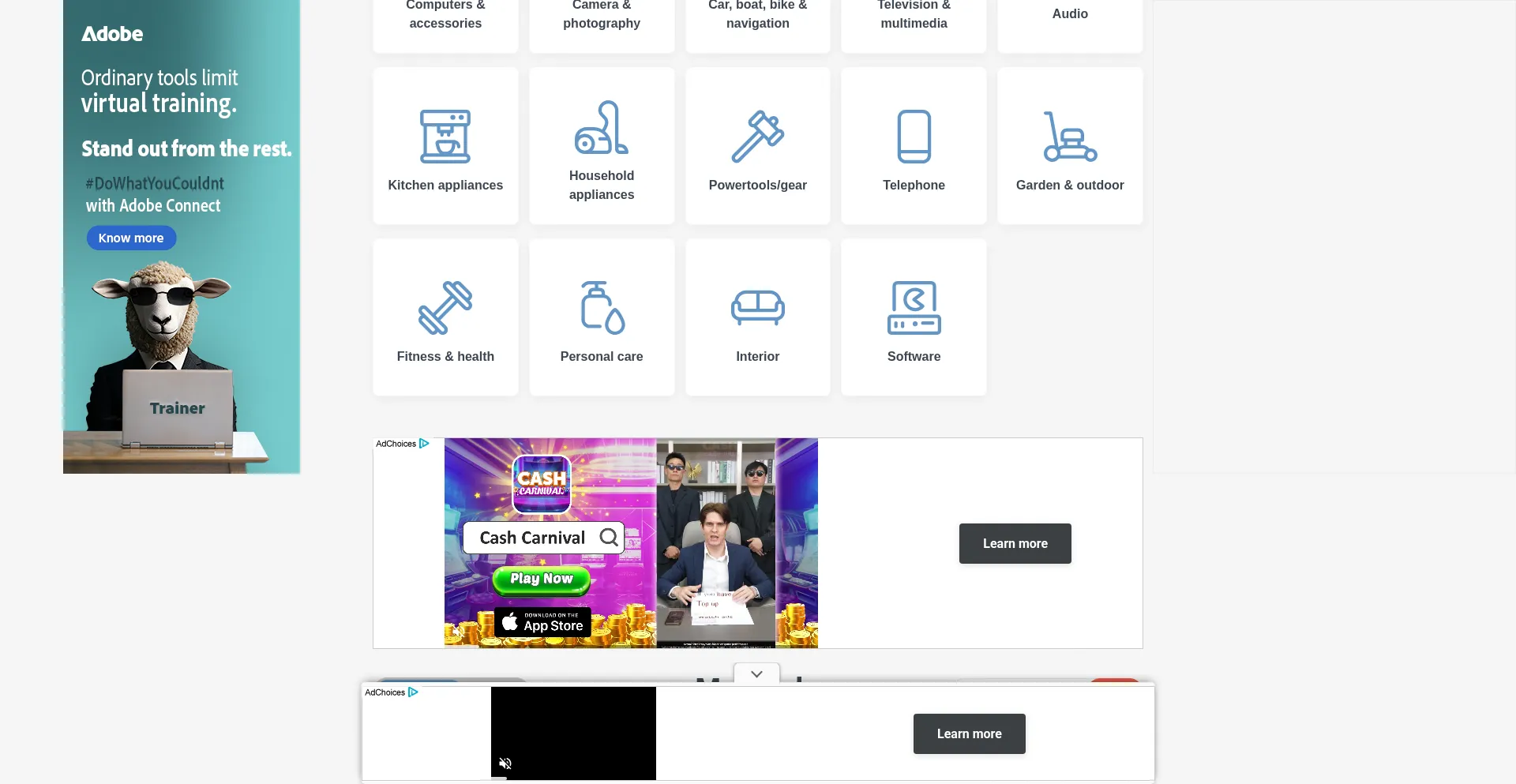Collapse the bottom sticky ad with chevron
The width and height of the screenshot is (1516, 784).
(x=756, y=674)
